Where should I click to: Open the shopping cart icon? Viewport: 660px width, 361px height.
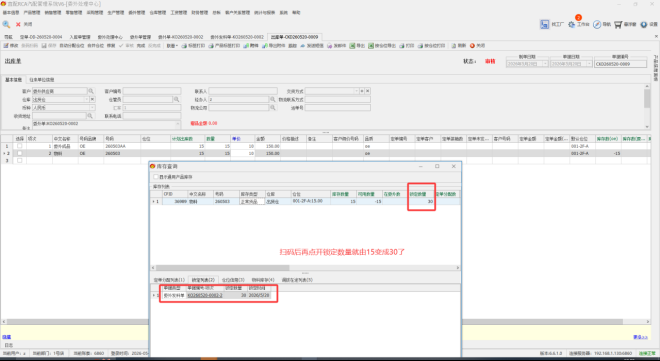[618, 24]
